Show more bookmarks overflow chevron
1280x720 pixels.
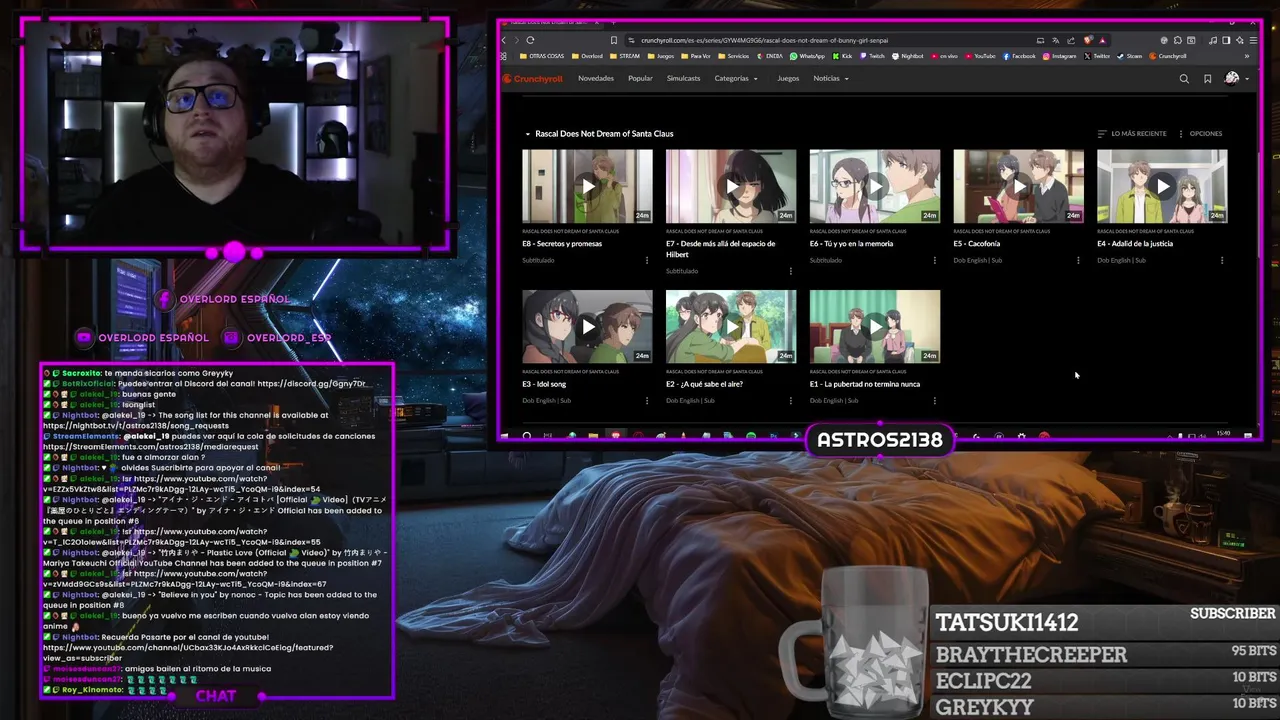coord(1247,56)
